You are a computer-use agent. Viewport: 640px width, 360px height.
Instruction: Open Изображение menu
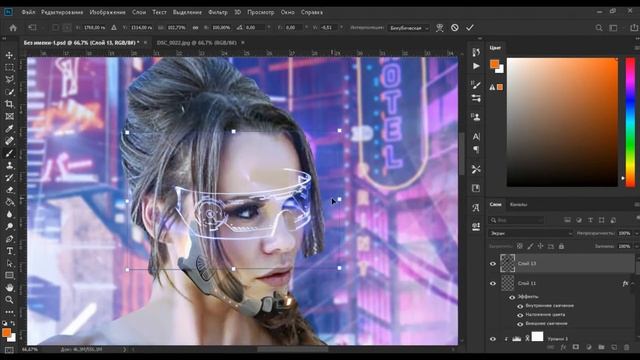tap(107, 12)
